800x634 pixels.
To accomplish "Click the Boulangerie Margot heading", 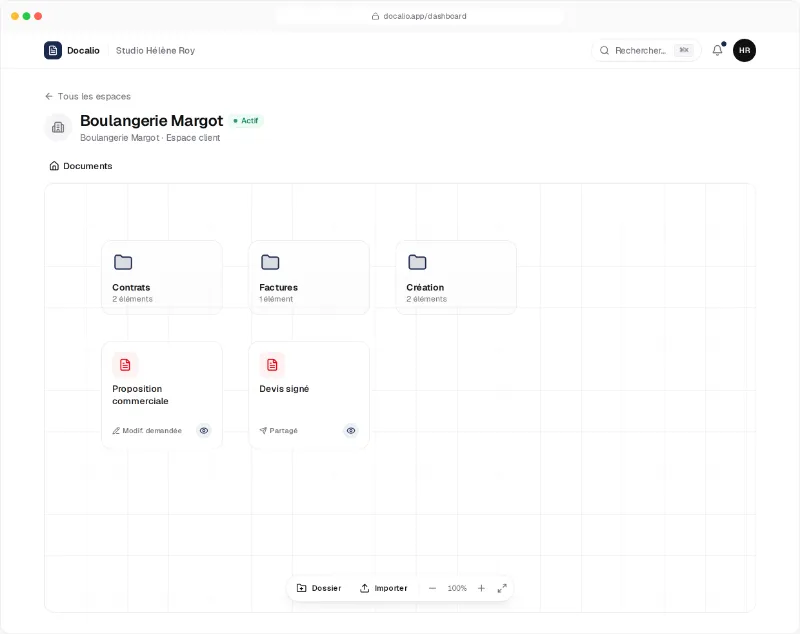I will [152, 120].
